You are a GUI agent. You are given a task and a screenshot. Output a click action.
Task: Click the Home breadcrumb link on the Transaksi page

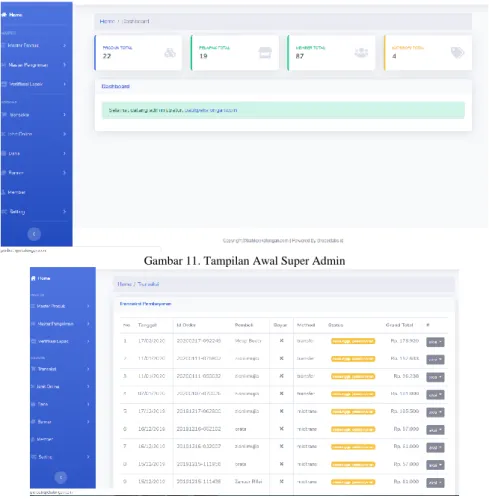click(x=124, y=284)
